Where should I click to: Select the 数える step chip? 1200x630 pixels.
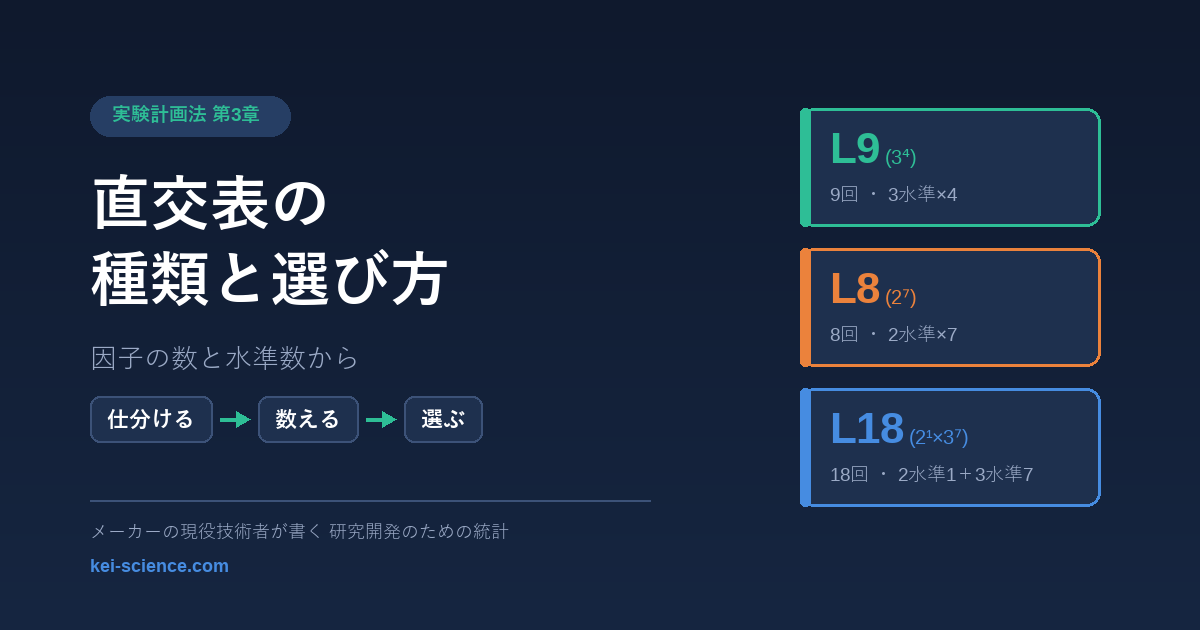point(308,419)
